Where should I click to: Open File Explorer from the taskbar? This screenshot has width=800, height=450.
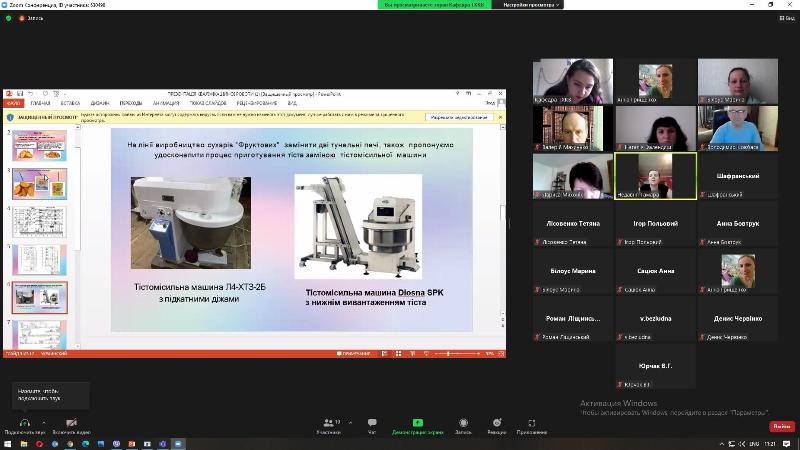(x=23, y=444)
